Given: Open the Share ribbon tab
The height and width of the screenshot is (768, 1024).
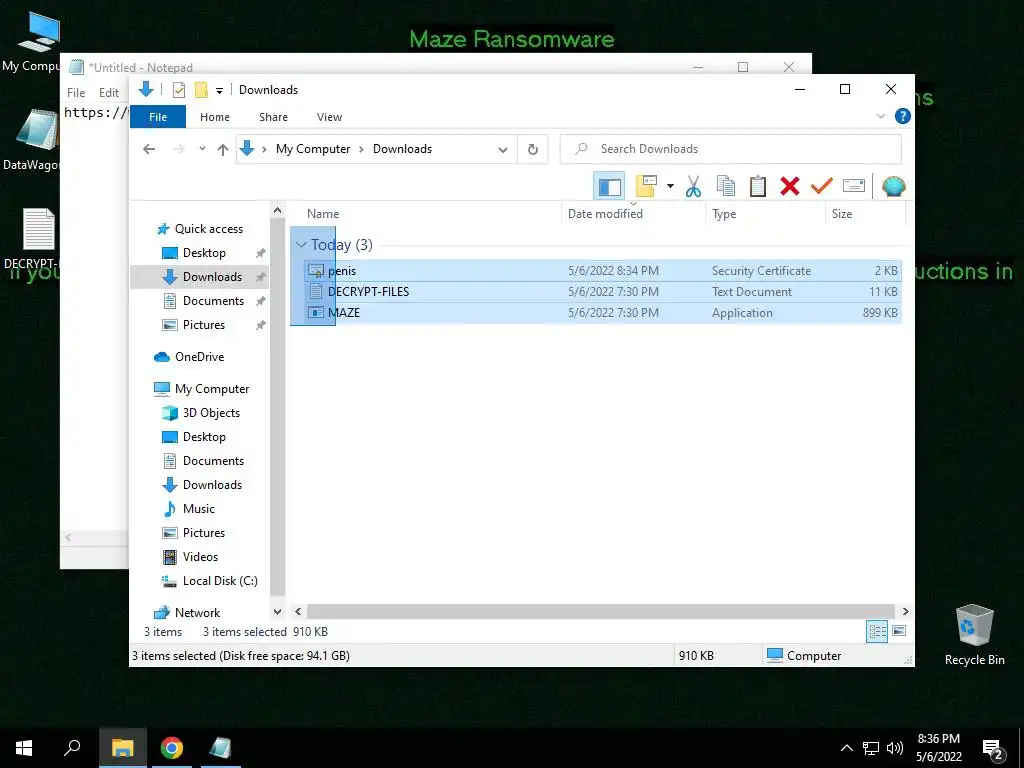Looking at the screenshot, I should coord(273,117).
